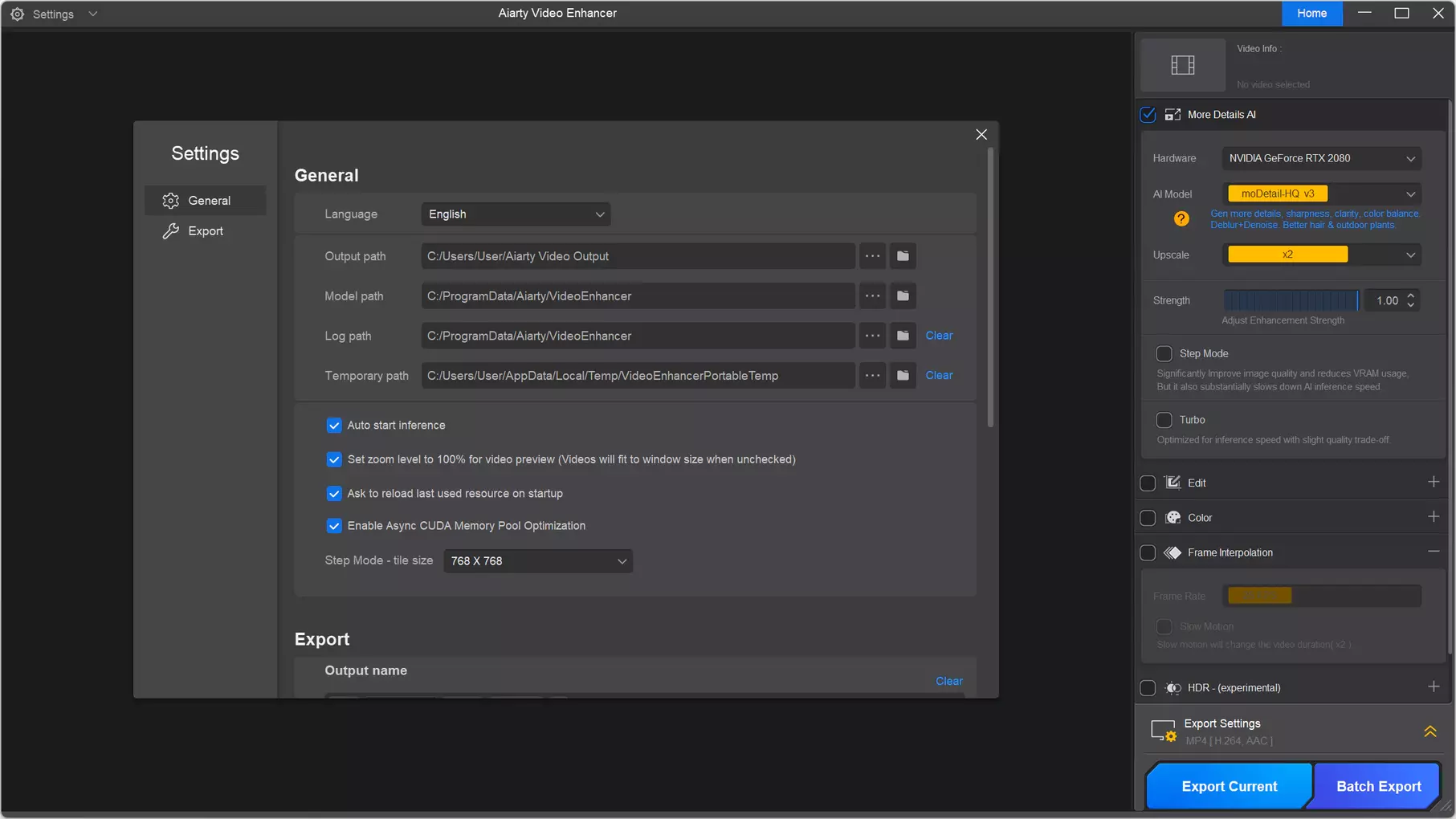The height and width of the screenshot is (819, 1456).
Task: Click the Color palette icon
Action: (1173, 518)
